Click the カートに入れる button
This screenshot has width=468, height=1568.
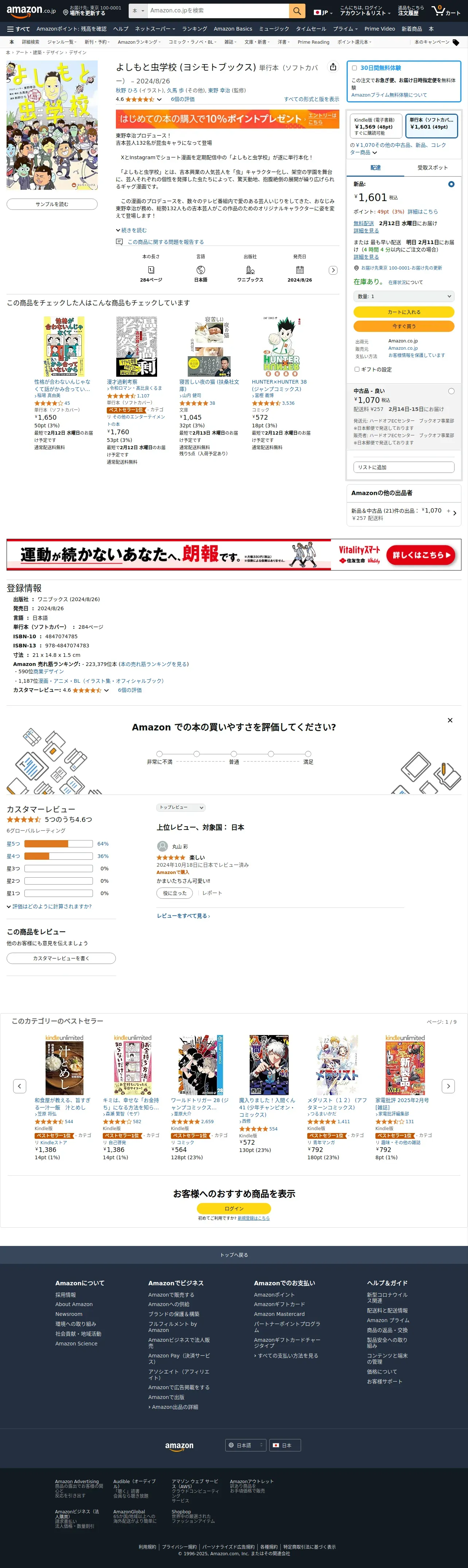point(403,311)
